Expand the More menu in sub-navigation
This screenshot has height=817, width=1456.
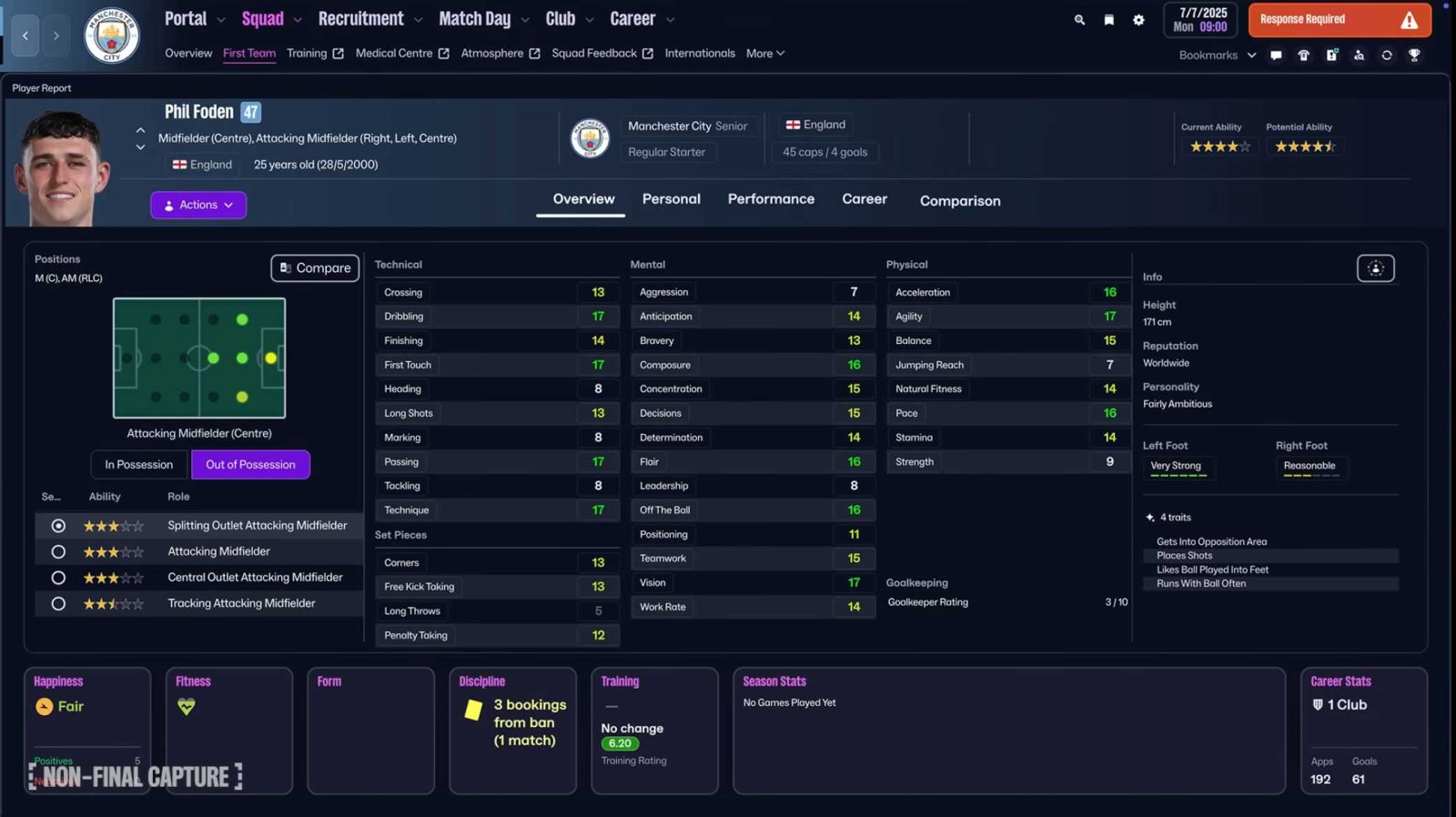click(764, 54)
